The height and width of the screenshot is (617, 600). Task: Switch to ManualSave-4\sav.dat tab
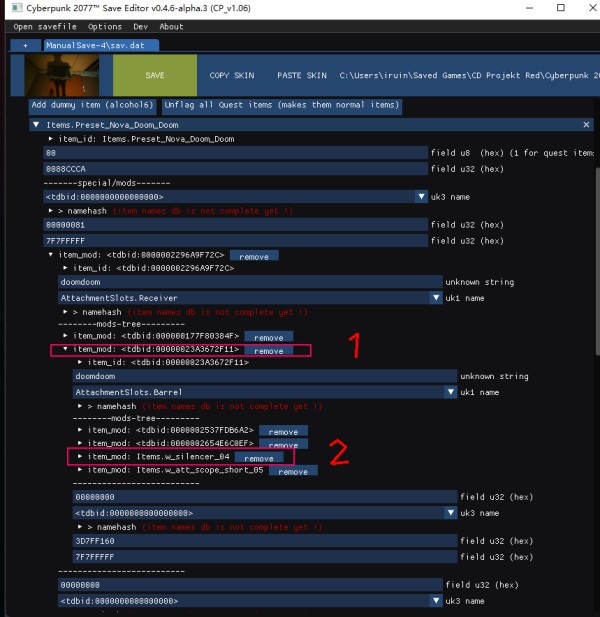point(101,45)
